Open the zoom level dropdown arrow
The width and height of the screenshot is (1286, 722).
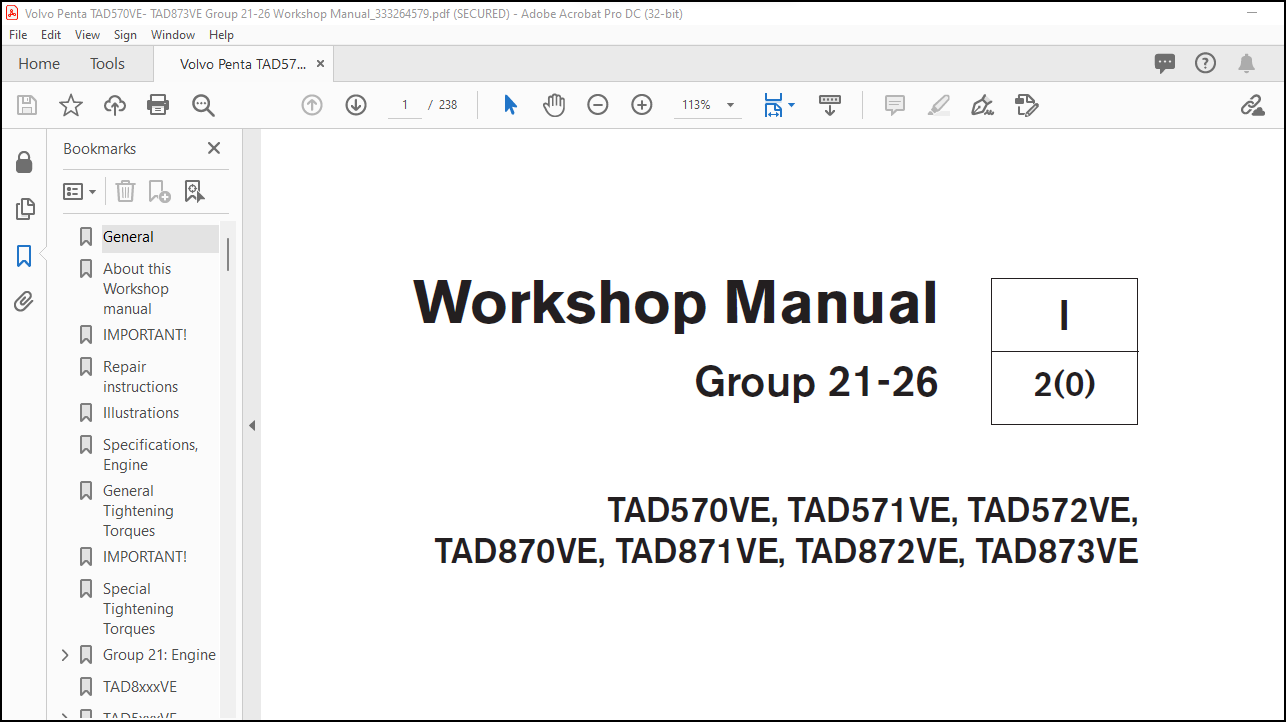tap(730, 105)
